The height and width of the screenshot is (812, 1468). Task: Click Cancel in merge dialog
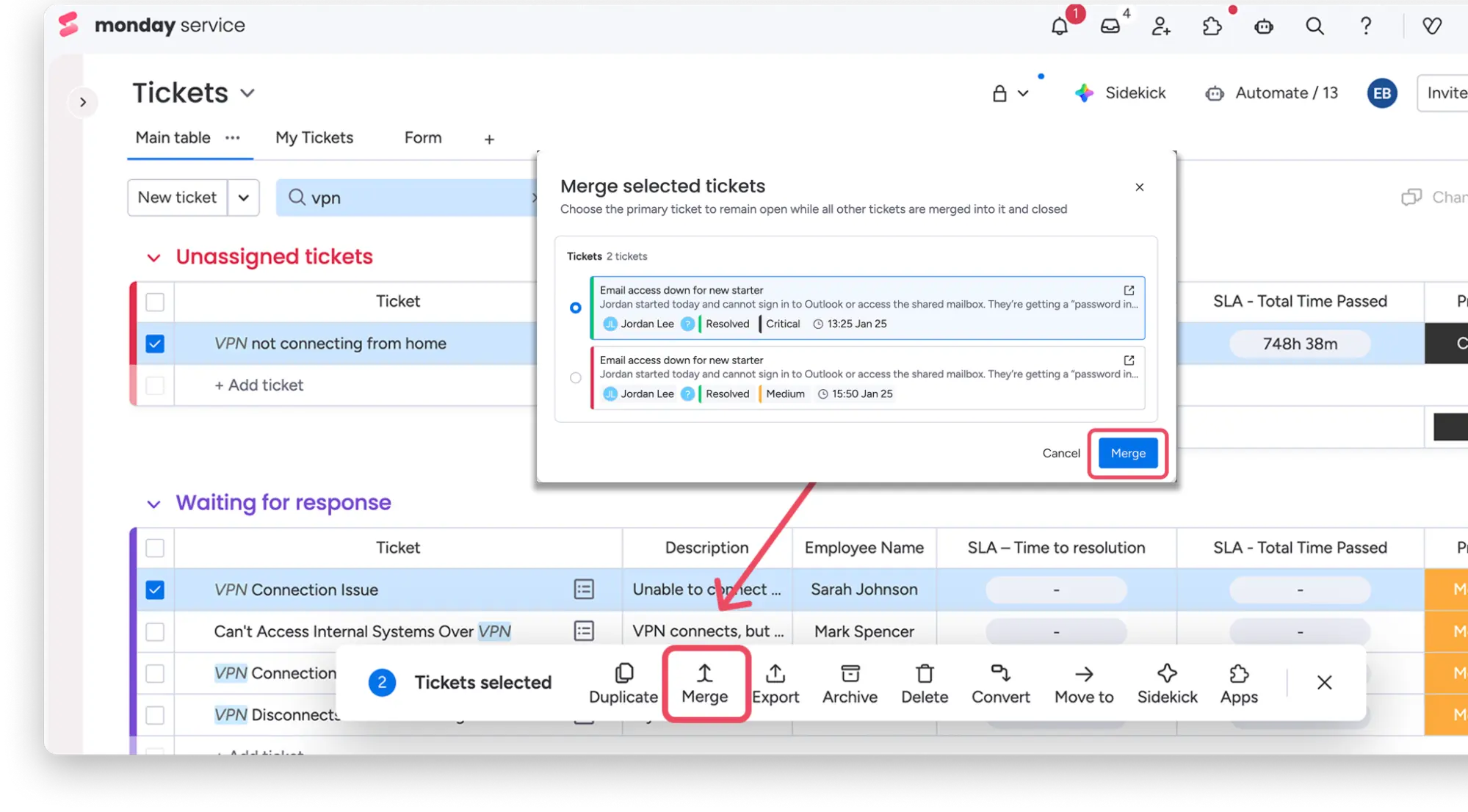pyautogui.click(x=1060, y=454)
